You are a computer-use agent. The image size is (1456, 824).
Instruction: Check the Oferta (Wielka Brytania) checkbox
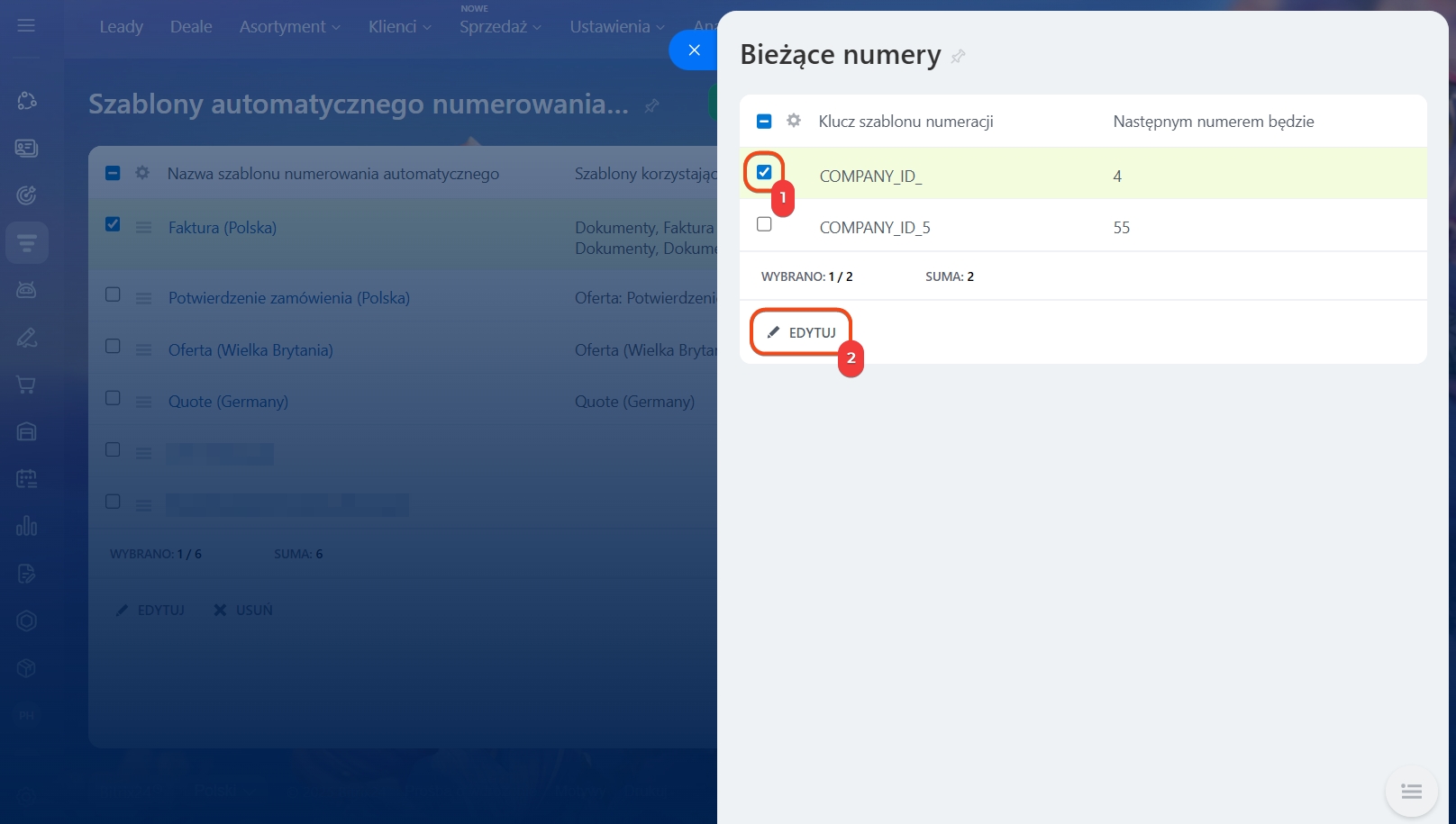click(113, 346)
